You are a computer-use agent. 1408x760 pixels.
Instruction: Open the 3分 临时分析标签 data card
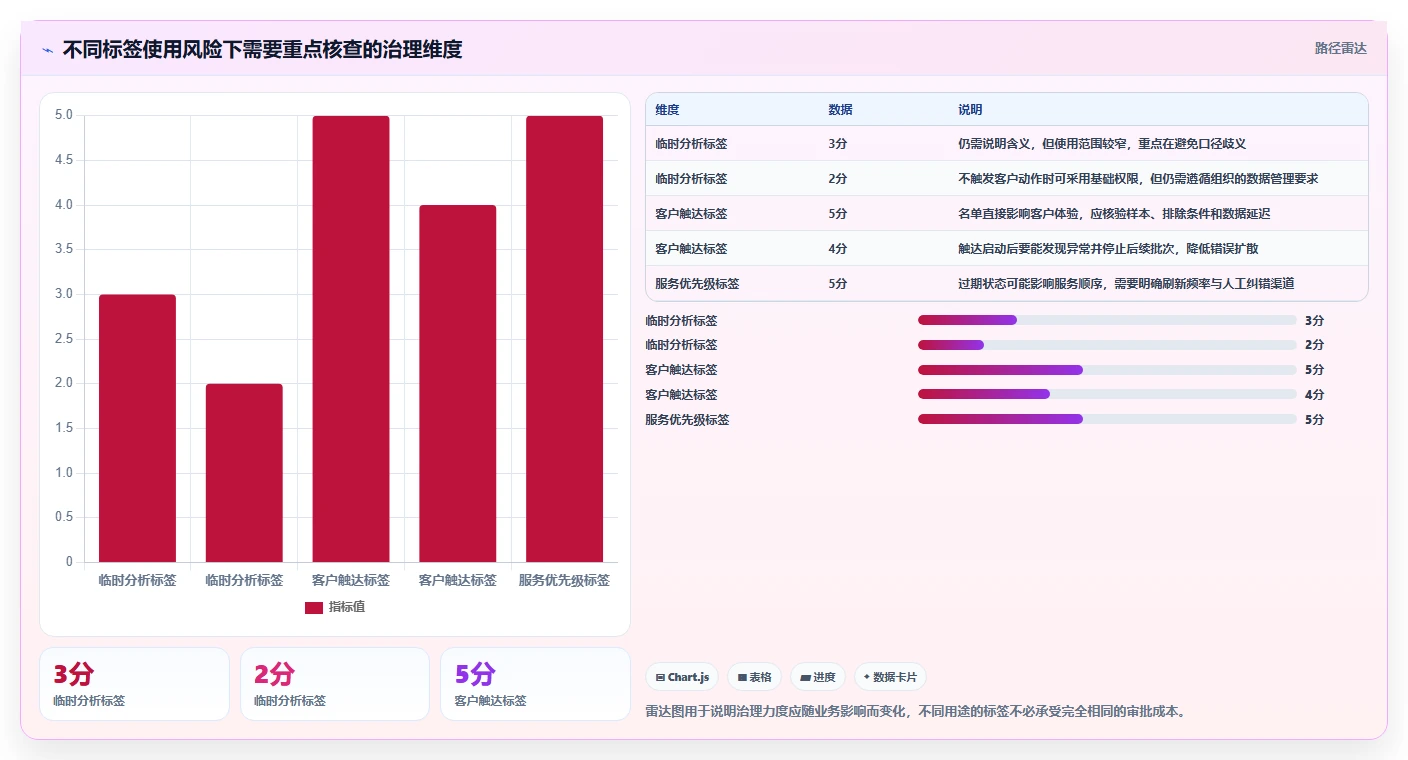pos(134,684)
